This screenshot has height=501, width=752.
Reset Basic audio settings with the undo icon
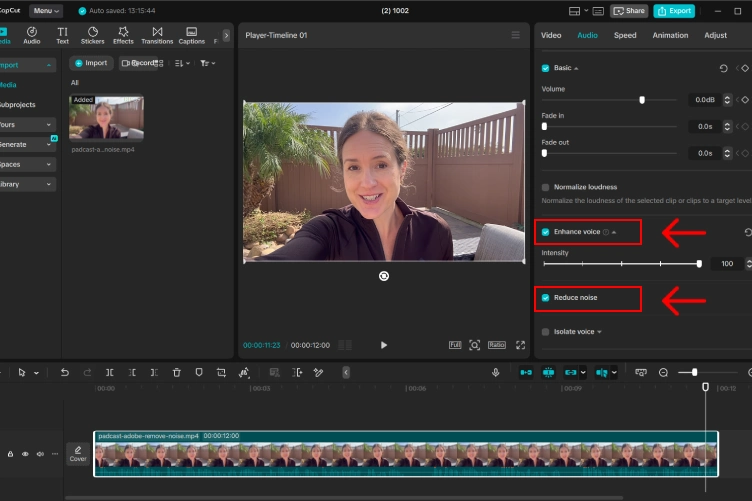point(723,68)
